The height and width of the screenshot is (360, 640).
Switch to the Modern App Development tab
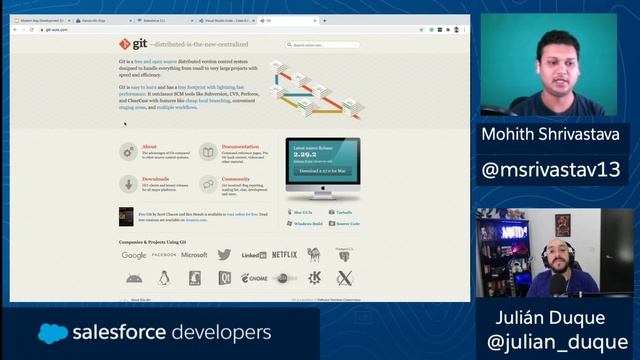pos(41,20)
